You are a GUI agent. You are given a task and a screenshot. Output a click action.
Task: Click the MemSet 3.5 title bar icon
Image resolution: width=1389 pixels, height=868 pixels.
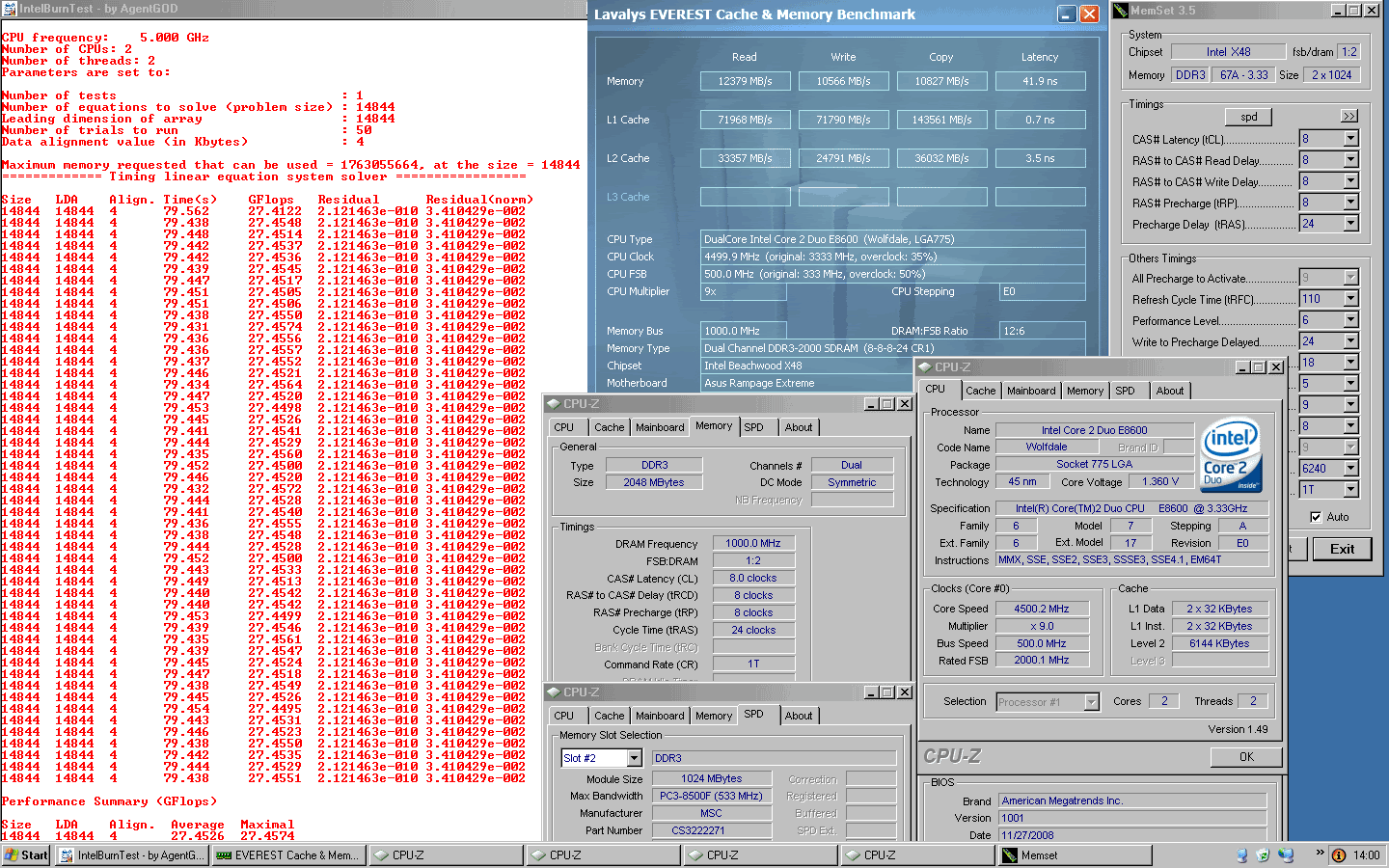pyautogui.click(x=1121, y=11)
